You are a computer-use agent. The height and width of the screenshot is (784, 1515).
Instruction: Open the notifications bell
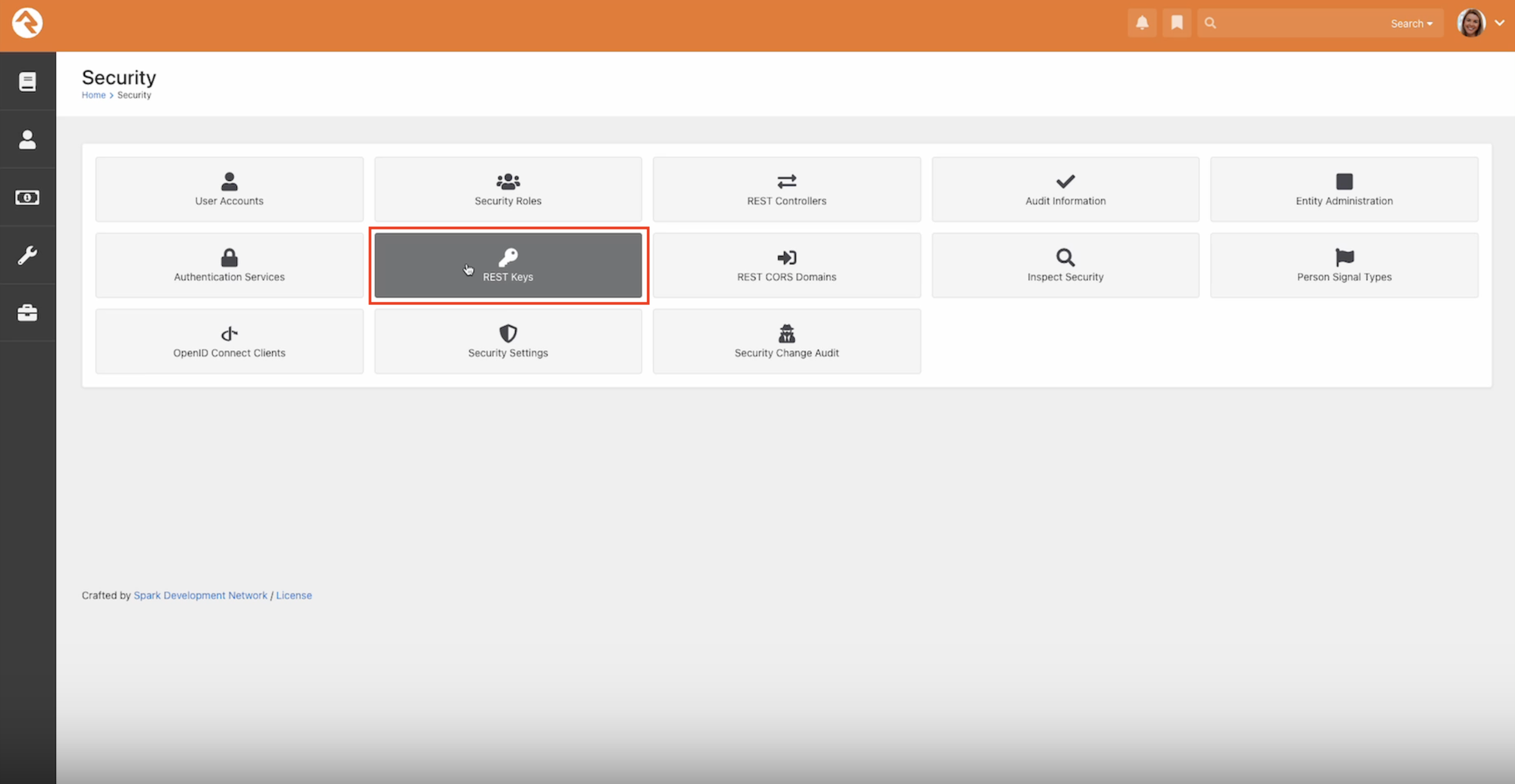[1142, 23]
